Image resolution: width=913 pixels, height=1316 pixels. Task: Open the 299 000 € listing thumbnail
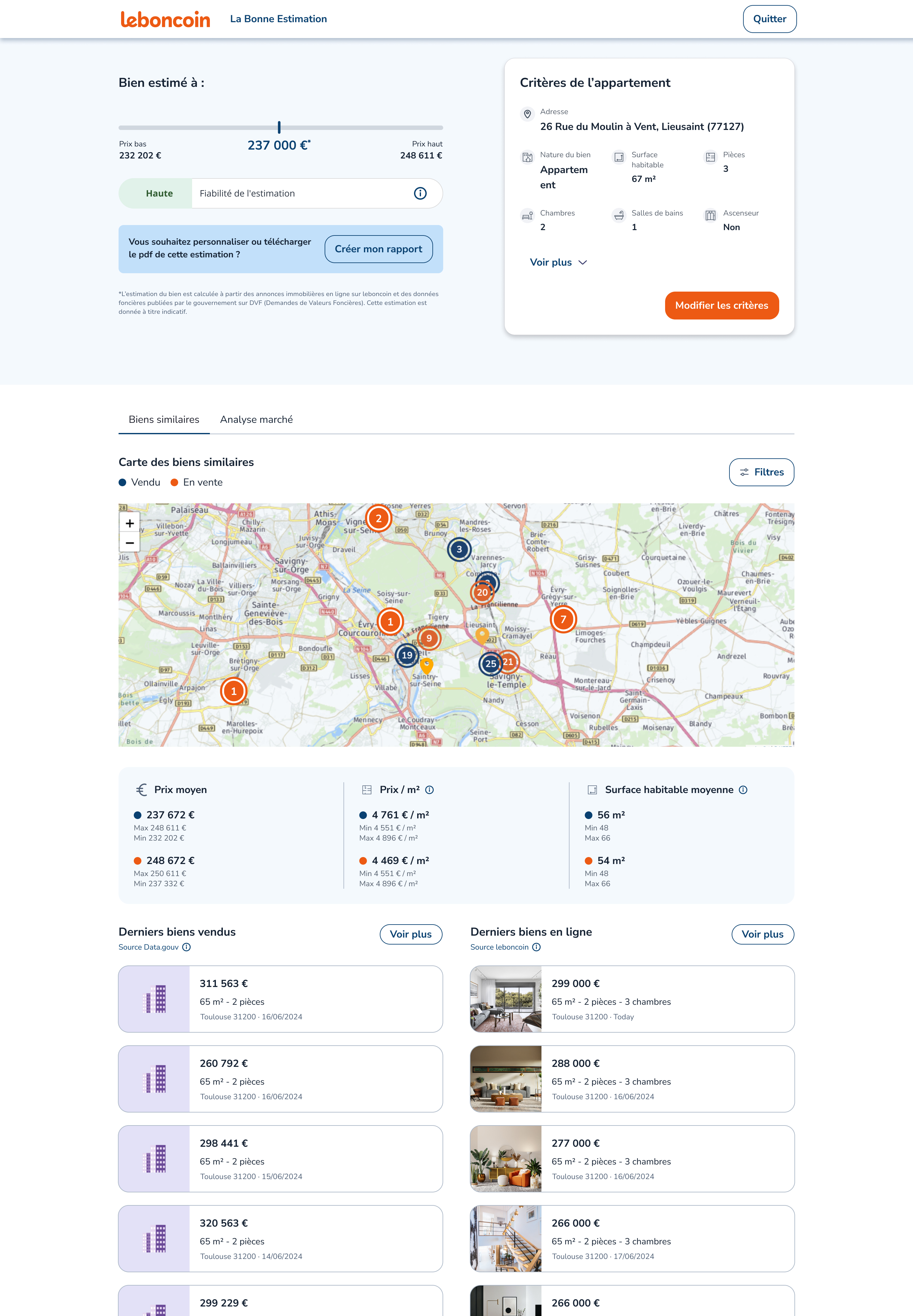506,999
